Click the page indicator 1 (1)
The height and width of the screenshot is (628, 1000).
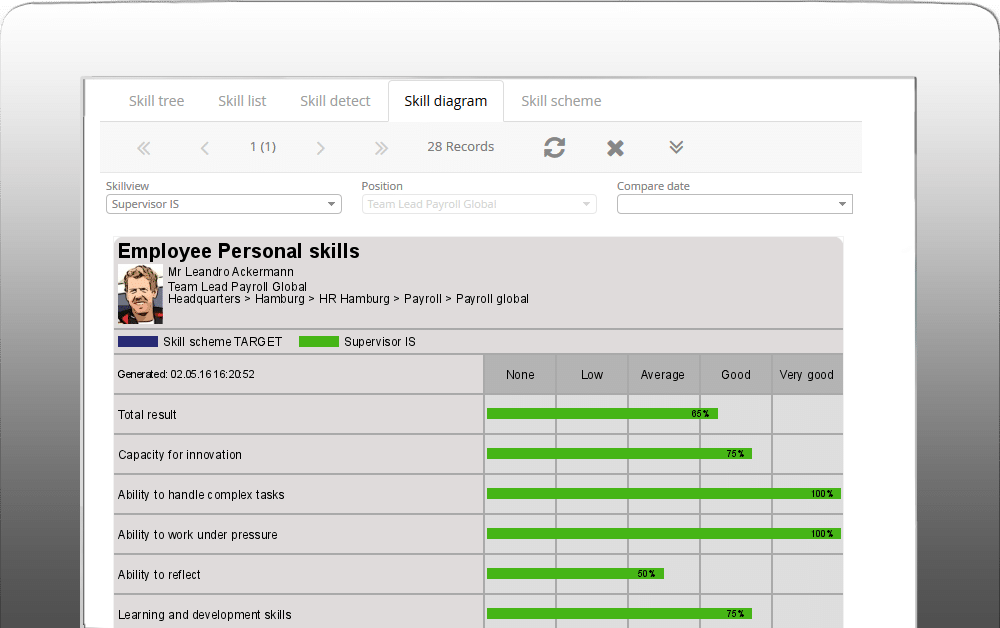[x=263, y=147]
